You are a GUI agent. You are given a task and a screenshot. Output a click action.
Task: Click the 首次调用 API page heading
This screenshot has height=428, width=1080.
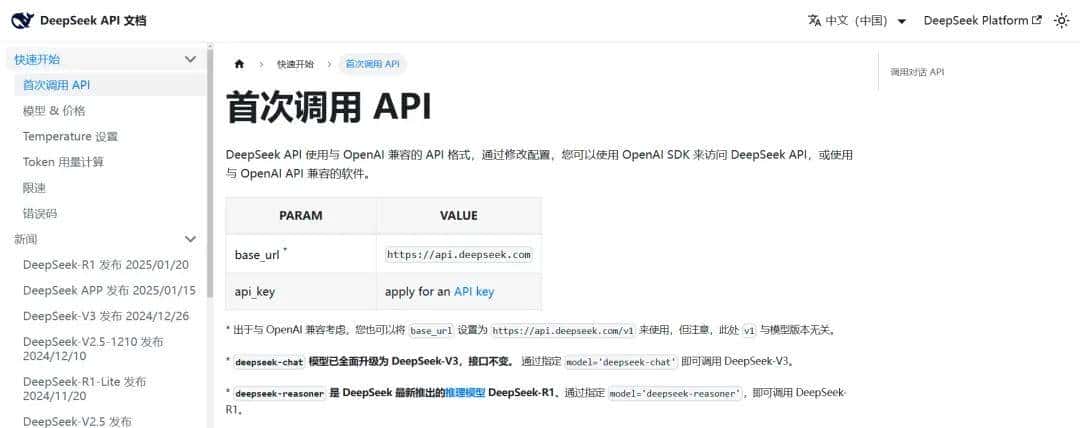point(329,108)
